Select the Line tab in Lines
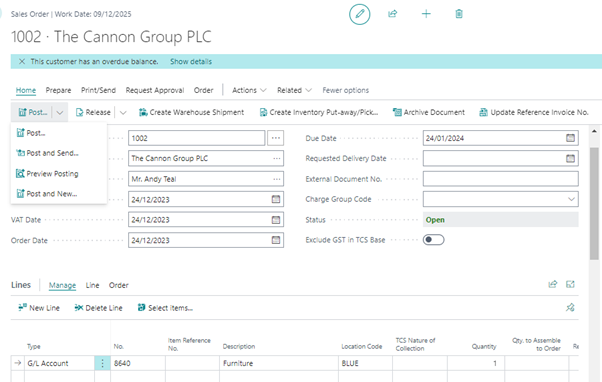 92,285
